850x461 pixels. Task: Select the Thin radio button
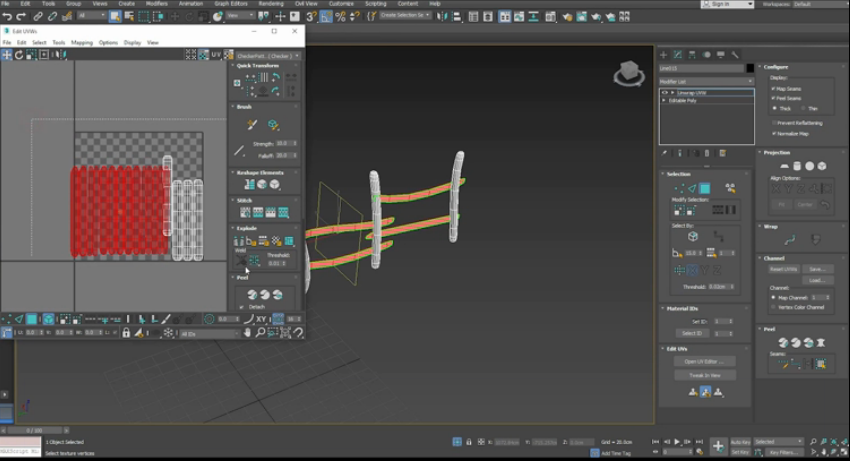click(803, 108)
